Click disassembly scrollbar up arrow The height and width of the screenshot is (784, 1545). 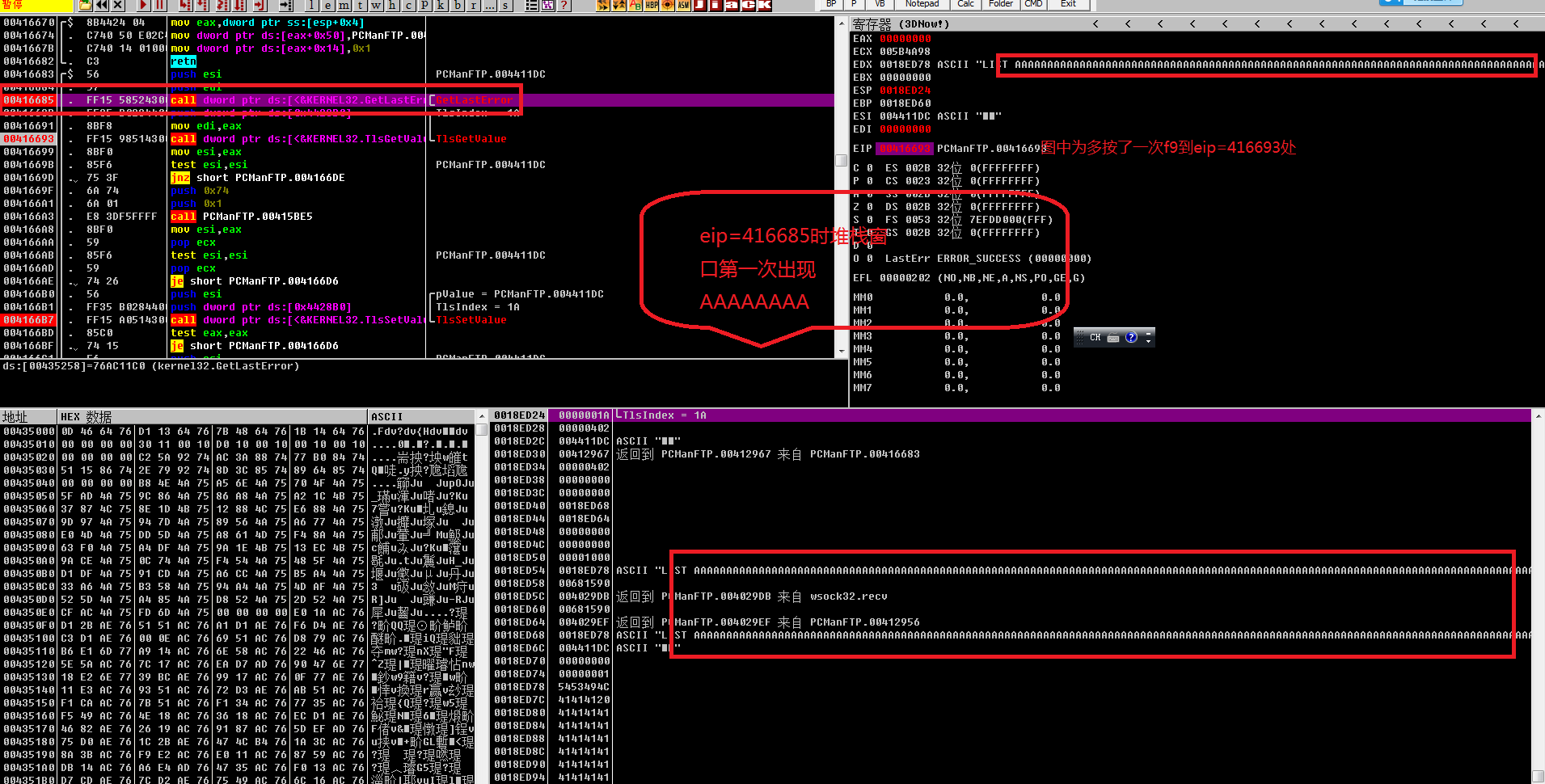[x=841, y=23]
